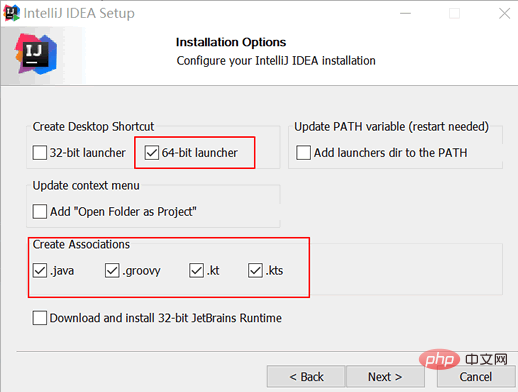The width and height of the screenshot is (518, 392).
Task: Click the php watermark logo
Action: point(440,359)
